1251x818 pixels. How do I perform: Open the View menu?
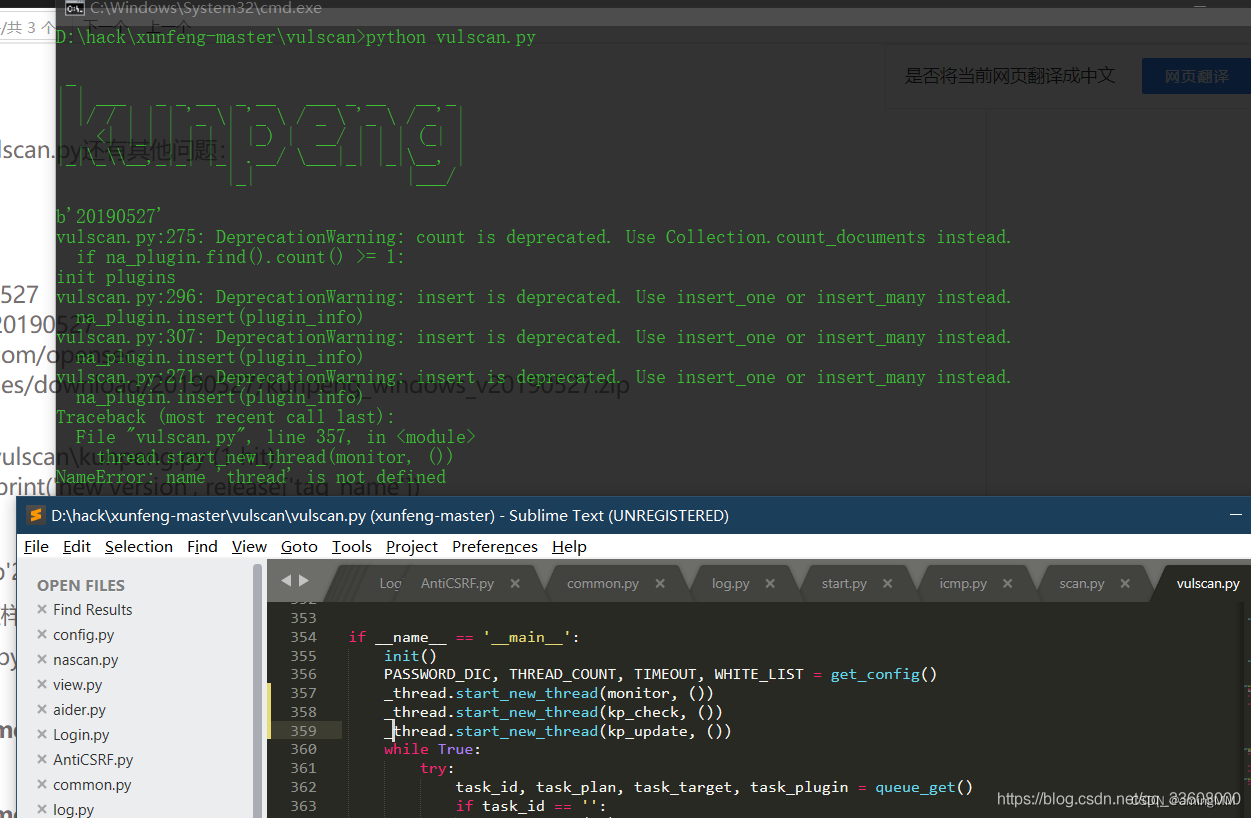[x=249, y=546]
